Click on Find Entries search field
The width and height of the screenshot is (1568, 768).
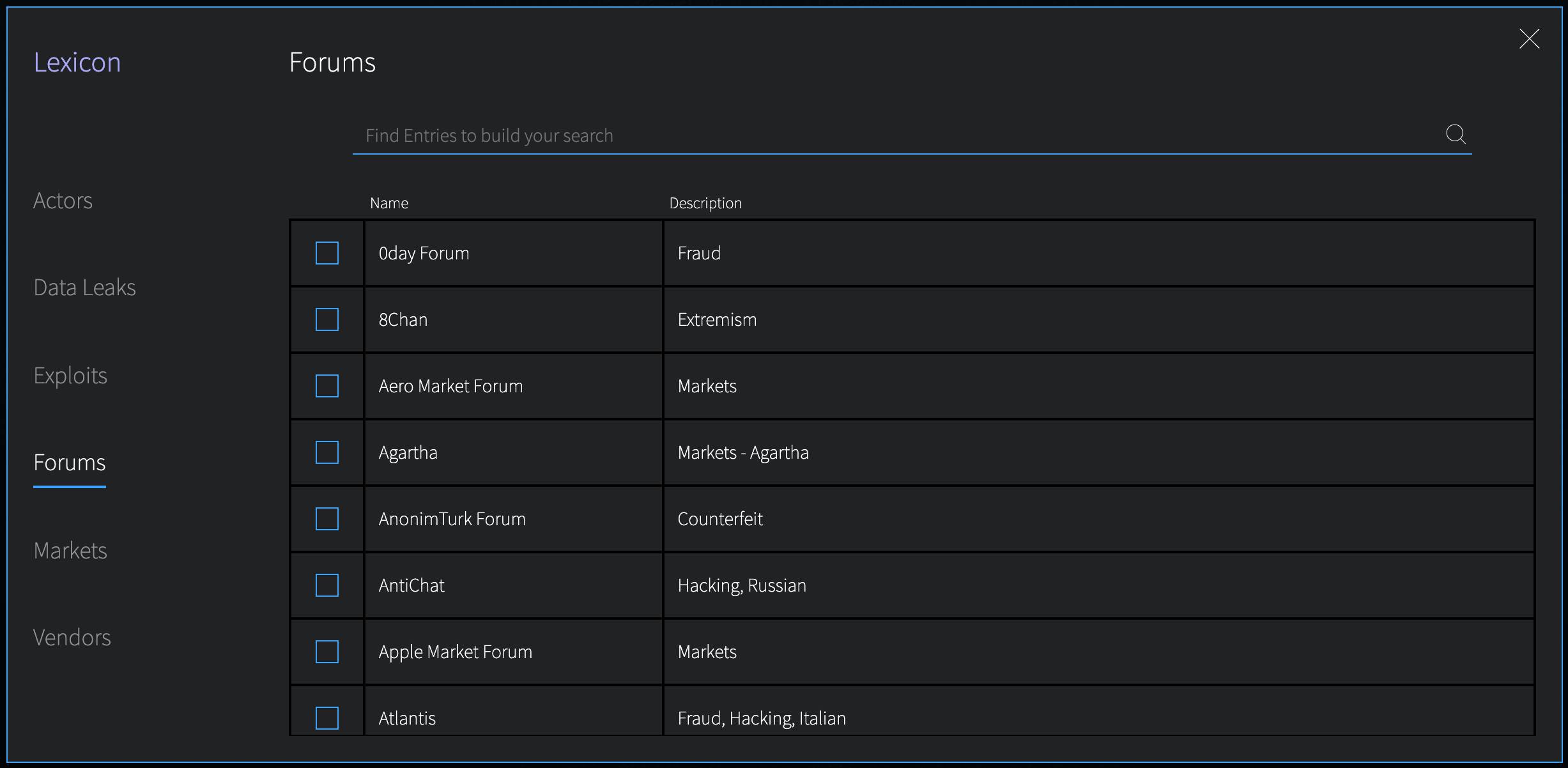[x=913, y=135]
